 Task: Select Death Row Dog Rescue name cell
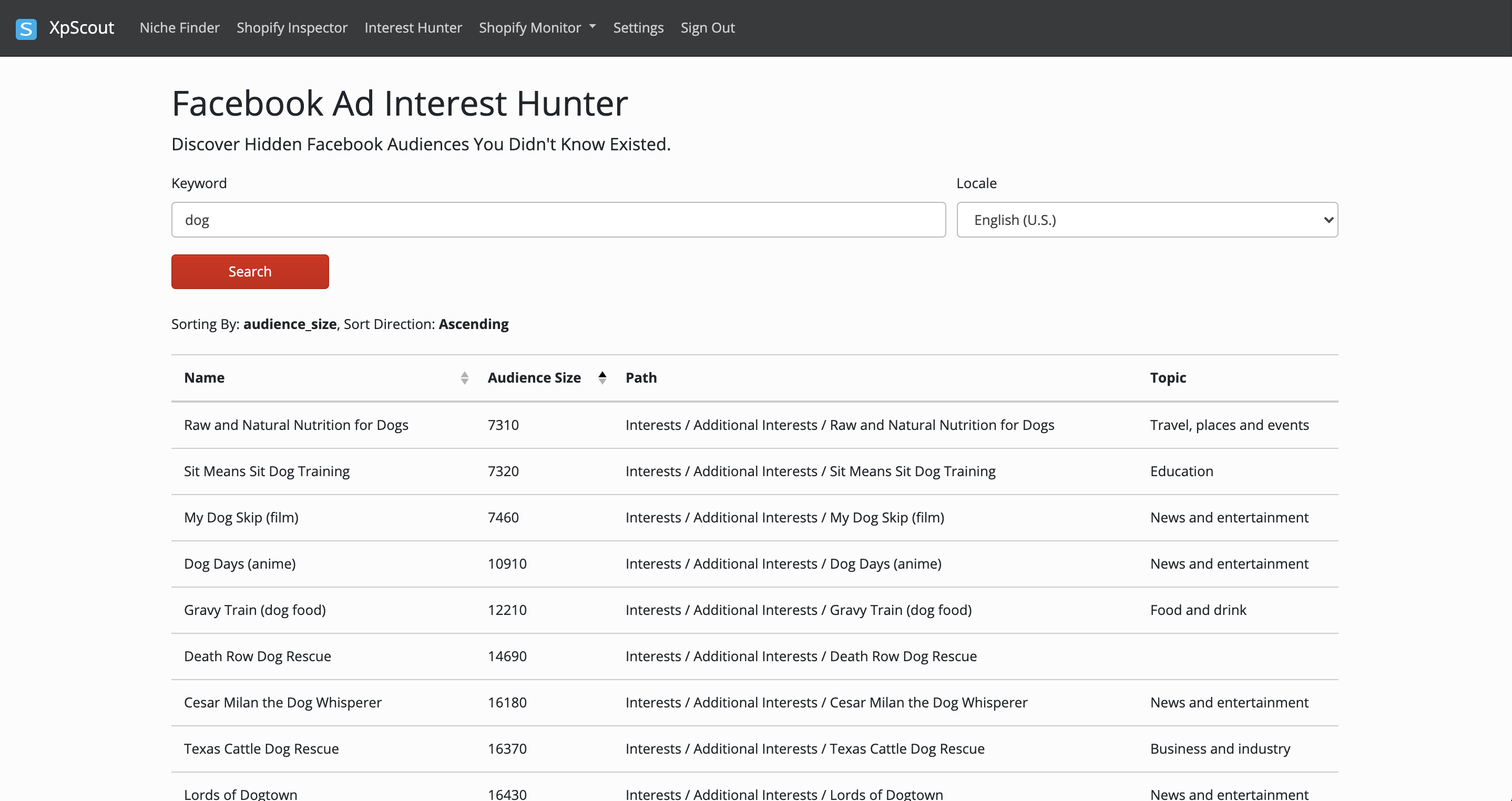point(257,656)
